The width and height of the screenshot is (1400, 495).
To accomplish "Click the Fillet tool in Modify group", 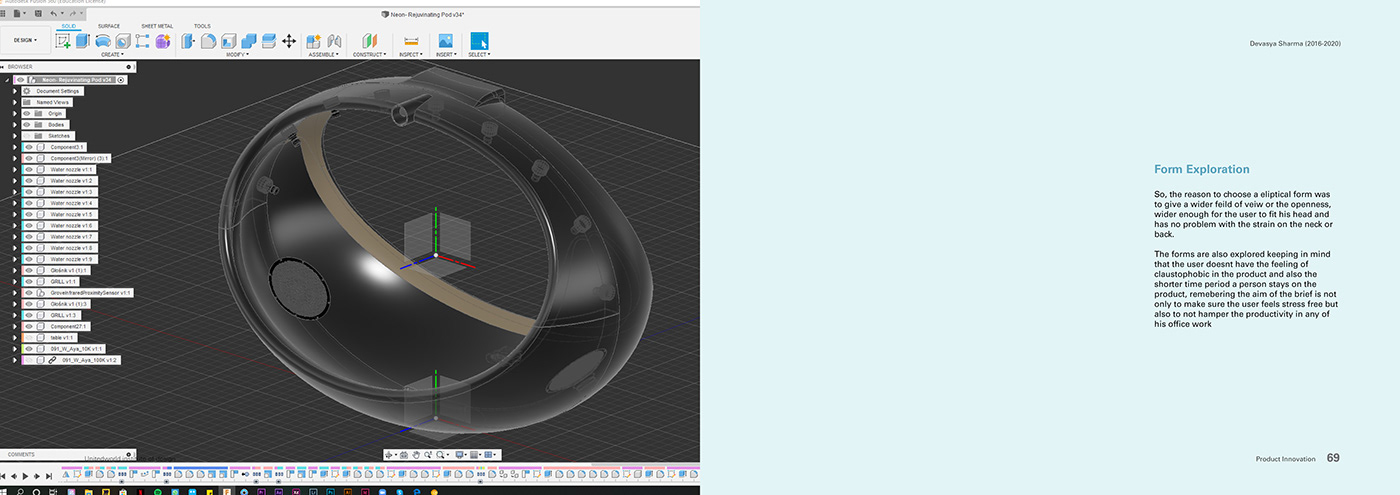I will click(x=209, y=41).
